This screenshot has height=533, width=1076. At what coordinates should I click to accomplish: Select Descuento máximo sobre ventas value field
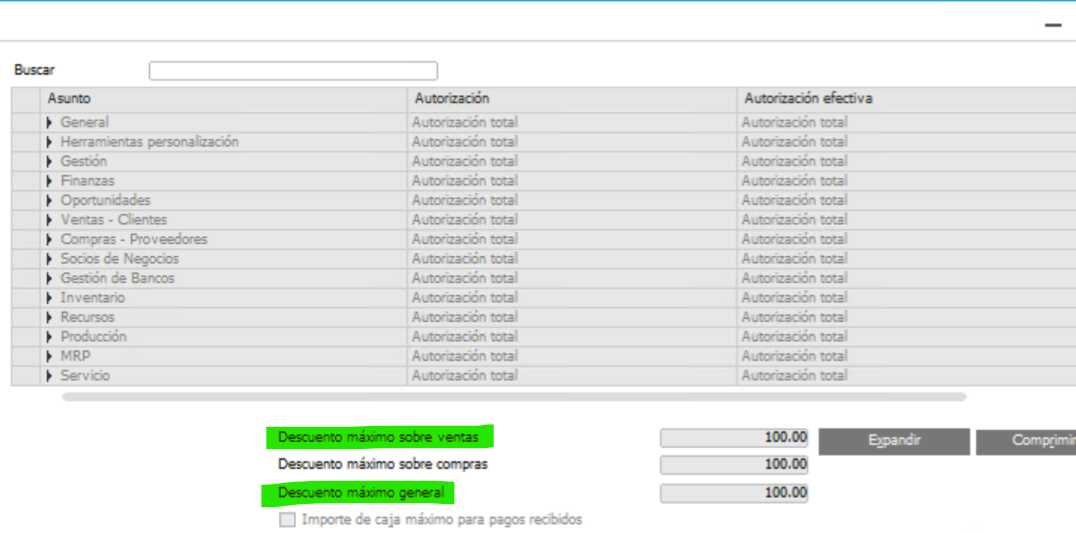(x=734, y=438)
